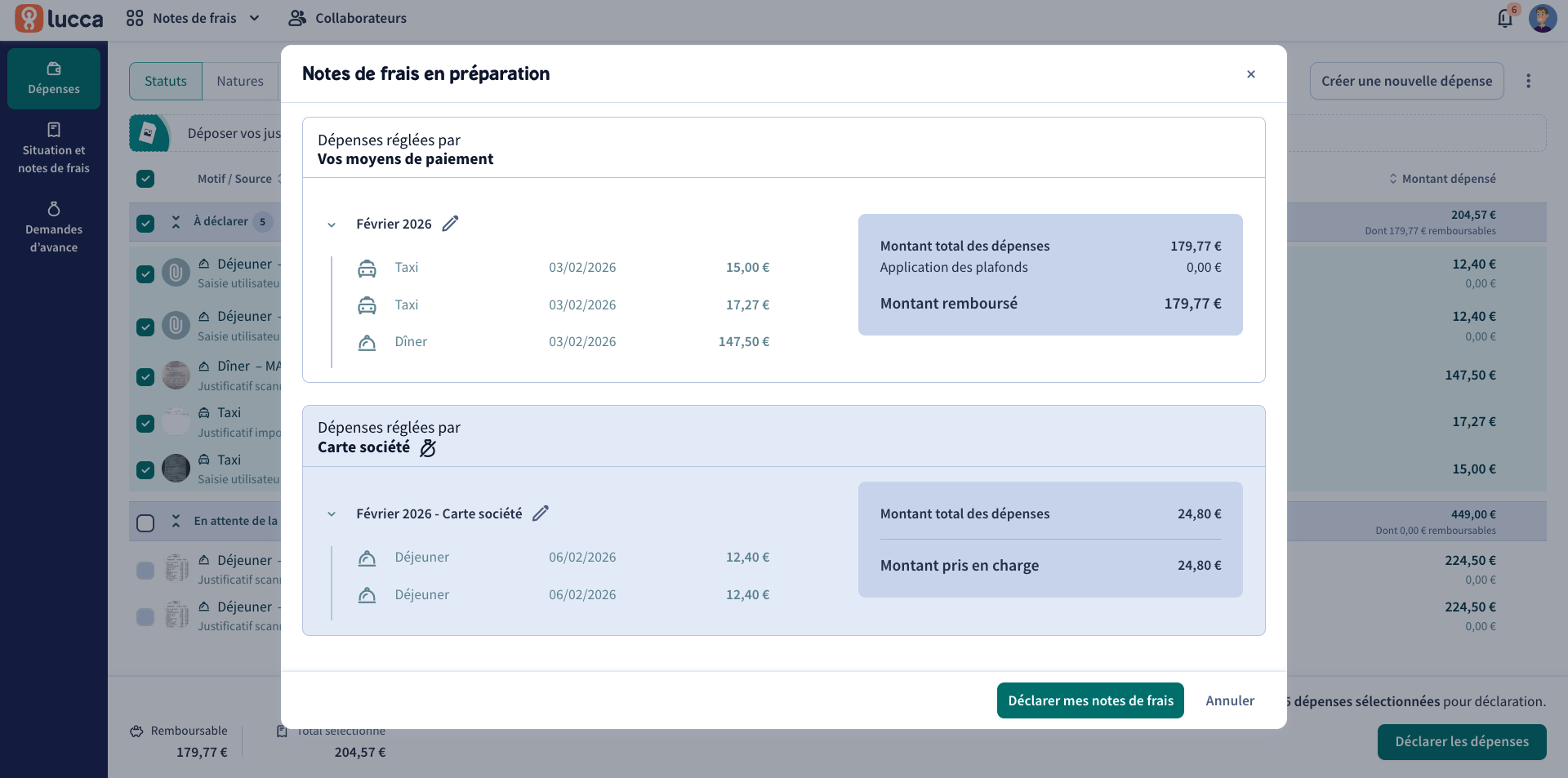
Task: Click the receipt deposit icon
Action: 149,133
